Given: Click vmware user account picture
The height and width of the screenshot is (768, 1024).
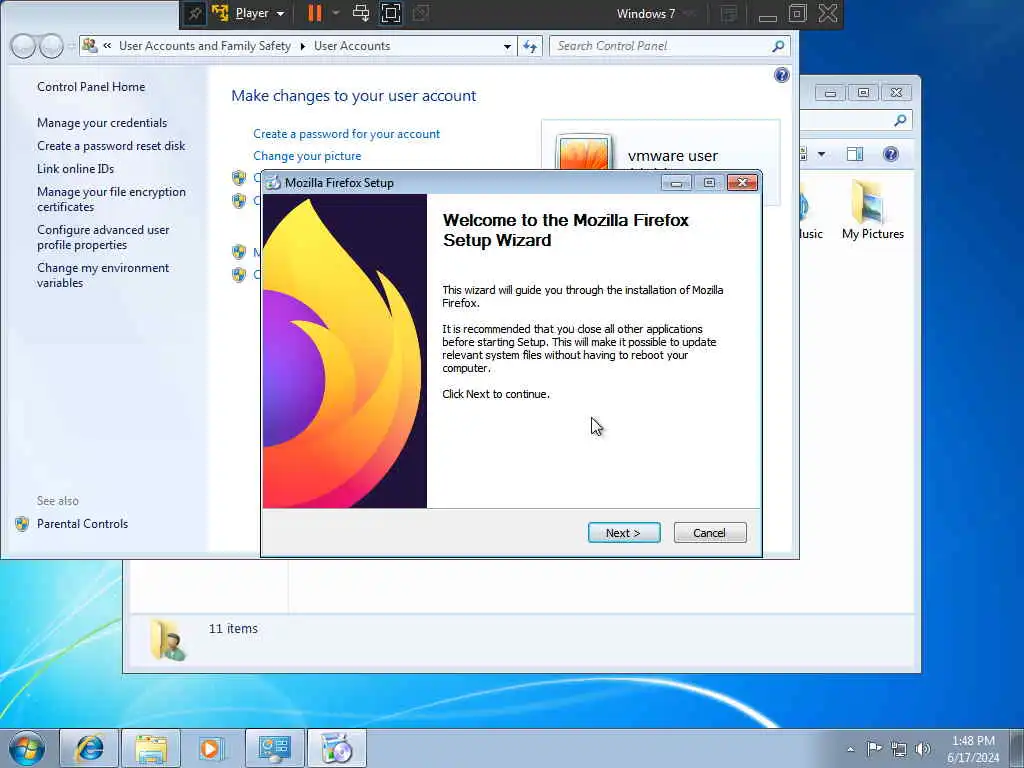Looking at the screenshot, I should coord(584,153).
